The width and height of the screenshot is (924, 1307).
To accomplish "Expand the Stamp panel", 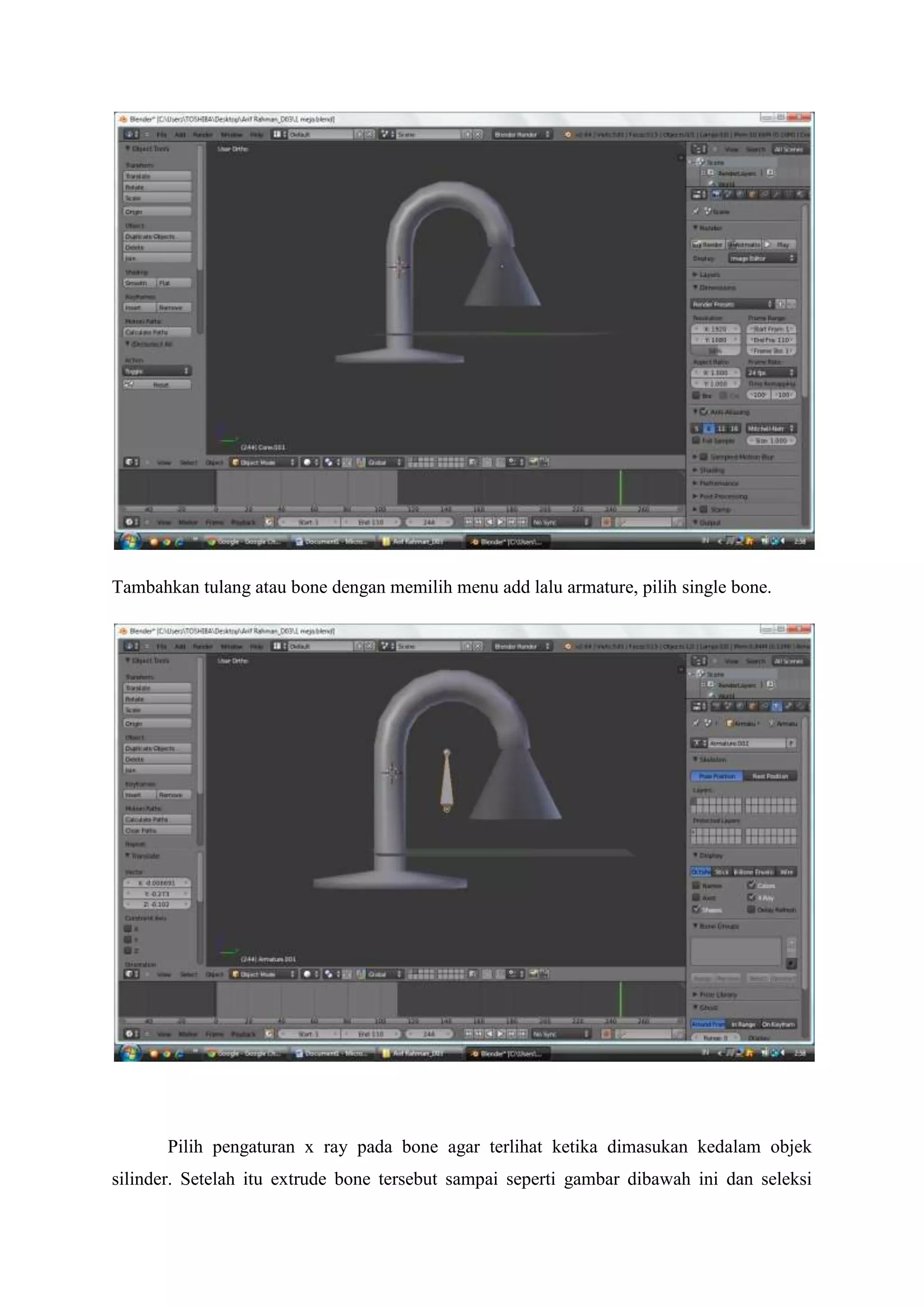I will tap(695, 509).
